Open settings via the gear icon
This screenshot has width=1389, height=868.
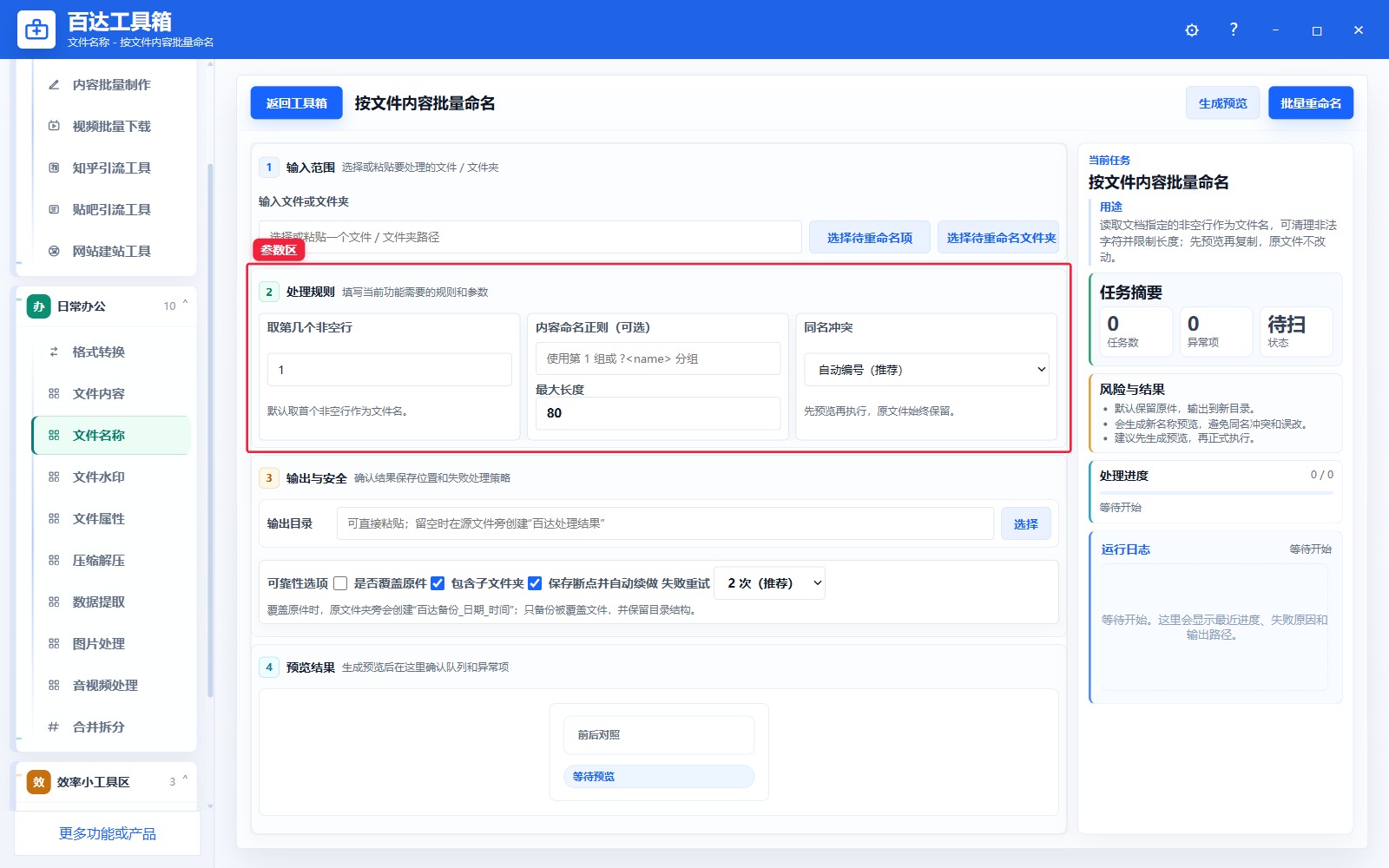point(1192,30)
